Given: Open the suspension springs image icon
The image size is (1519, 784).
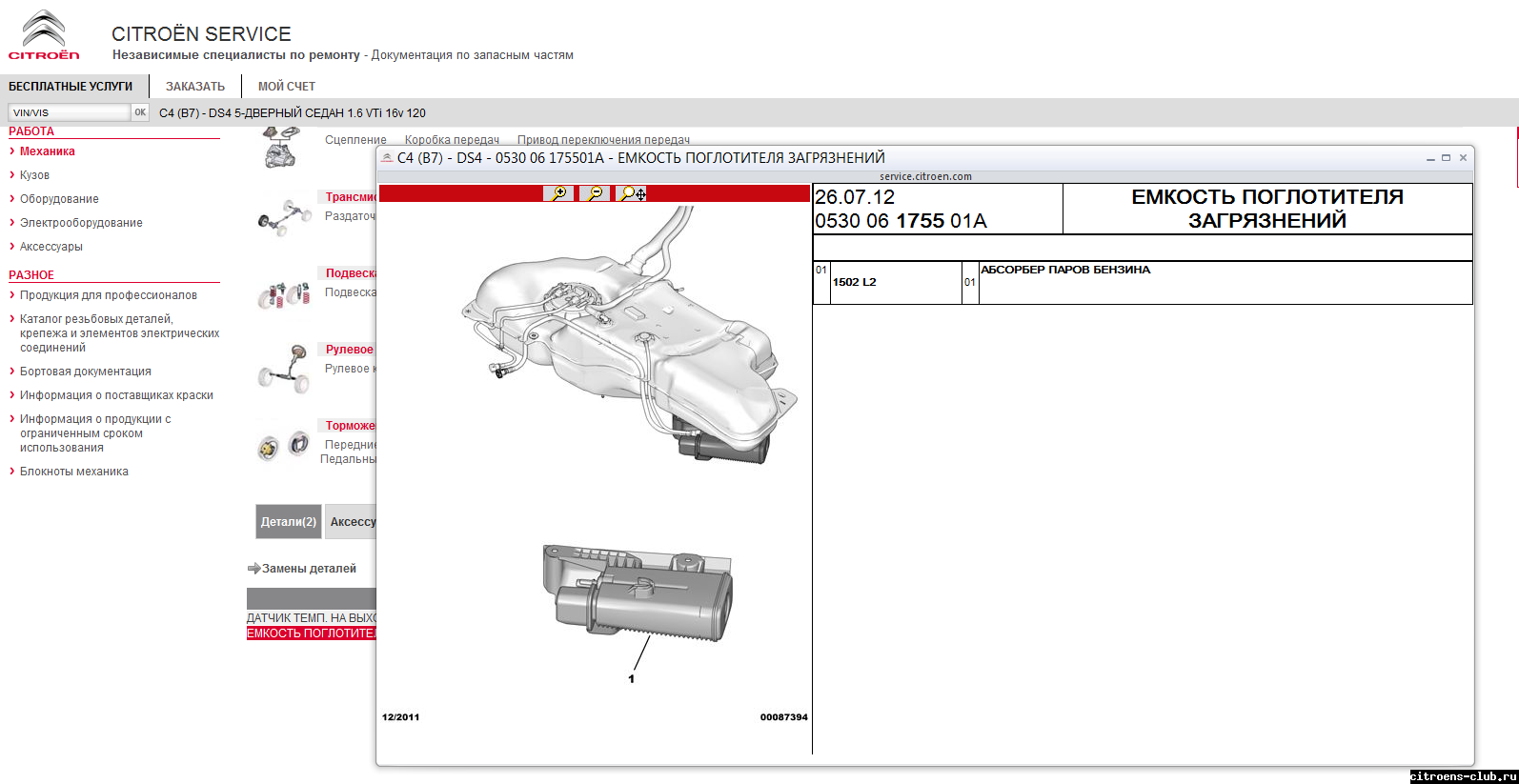Looking at the screenshot, I should coord(284,294).
